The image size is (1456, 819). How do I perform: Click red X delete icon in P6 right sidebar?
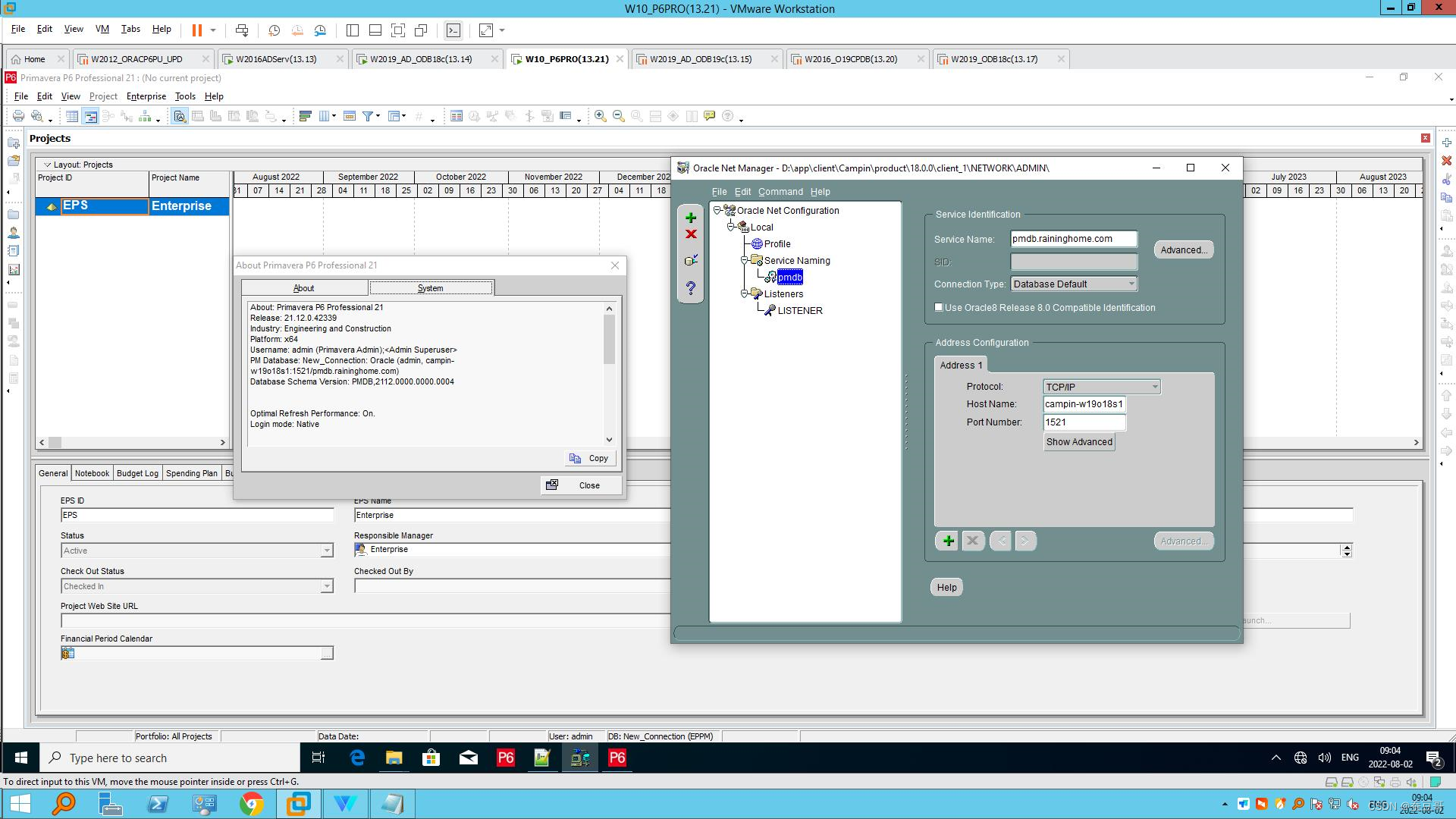(x=1447, y=161)
